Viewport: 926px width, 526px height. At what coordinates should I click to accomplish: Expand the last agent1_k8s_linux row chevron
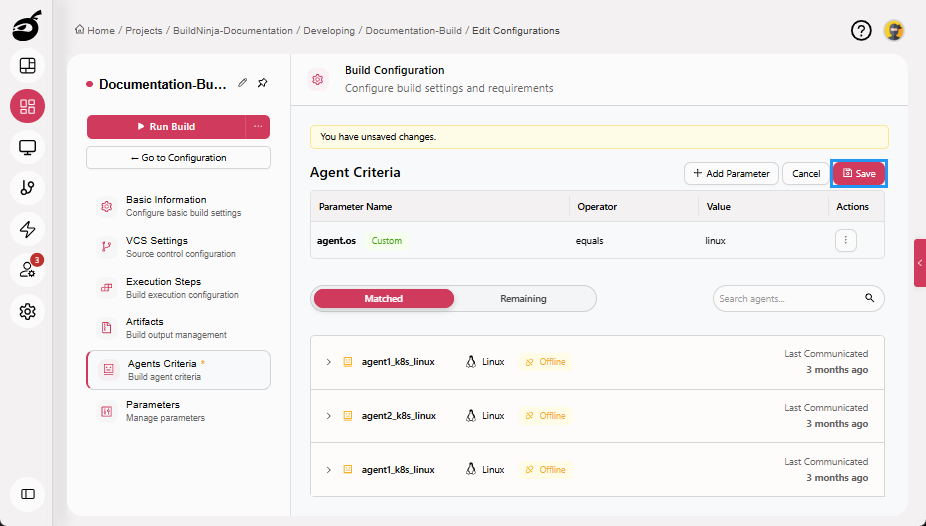click(x=328, y=470)
